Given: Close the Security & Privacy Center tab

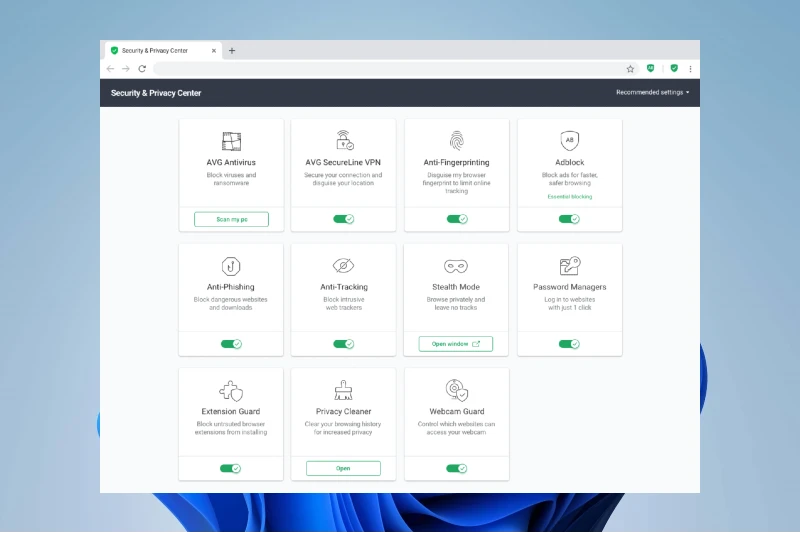Looking at the screenshot, I should coord(214,50).
